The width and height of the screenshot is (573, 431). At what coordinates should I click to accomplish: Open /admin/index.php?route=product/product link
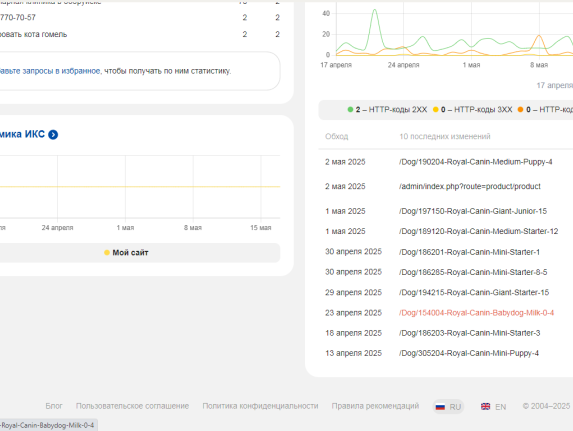tap(470, 186)
